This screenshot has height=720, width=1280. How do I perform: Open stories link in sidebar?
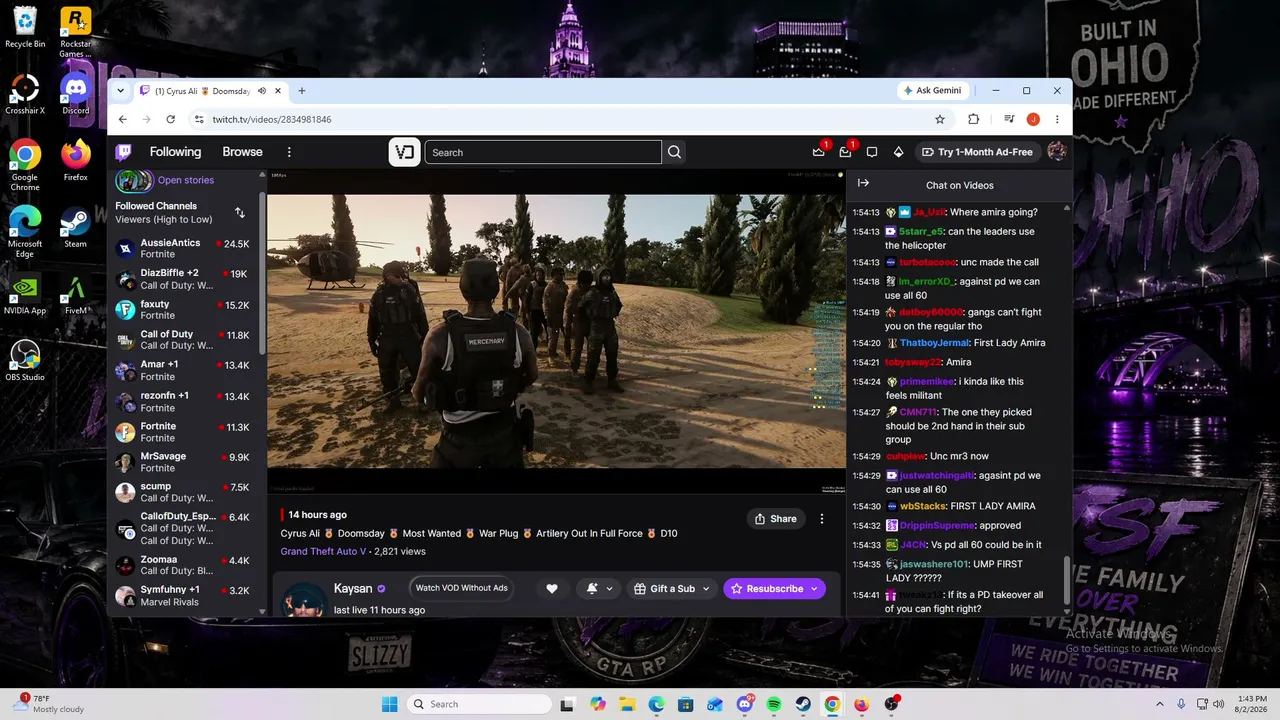pyautogui.click(x=186, y=180)
